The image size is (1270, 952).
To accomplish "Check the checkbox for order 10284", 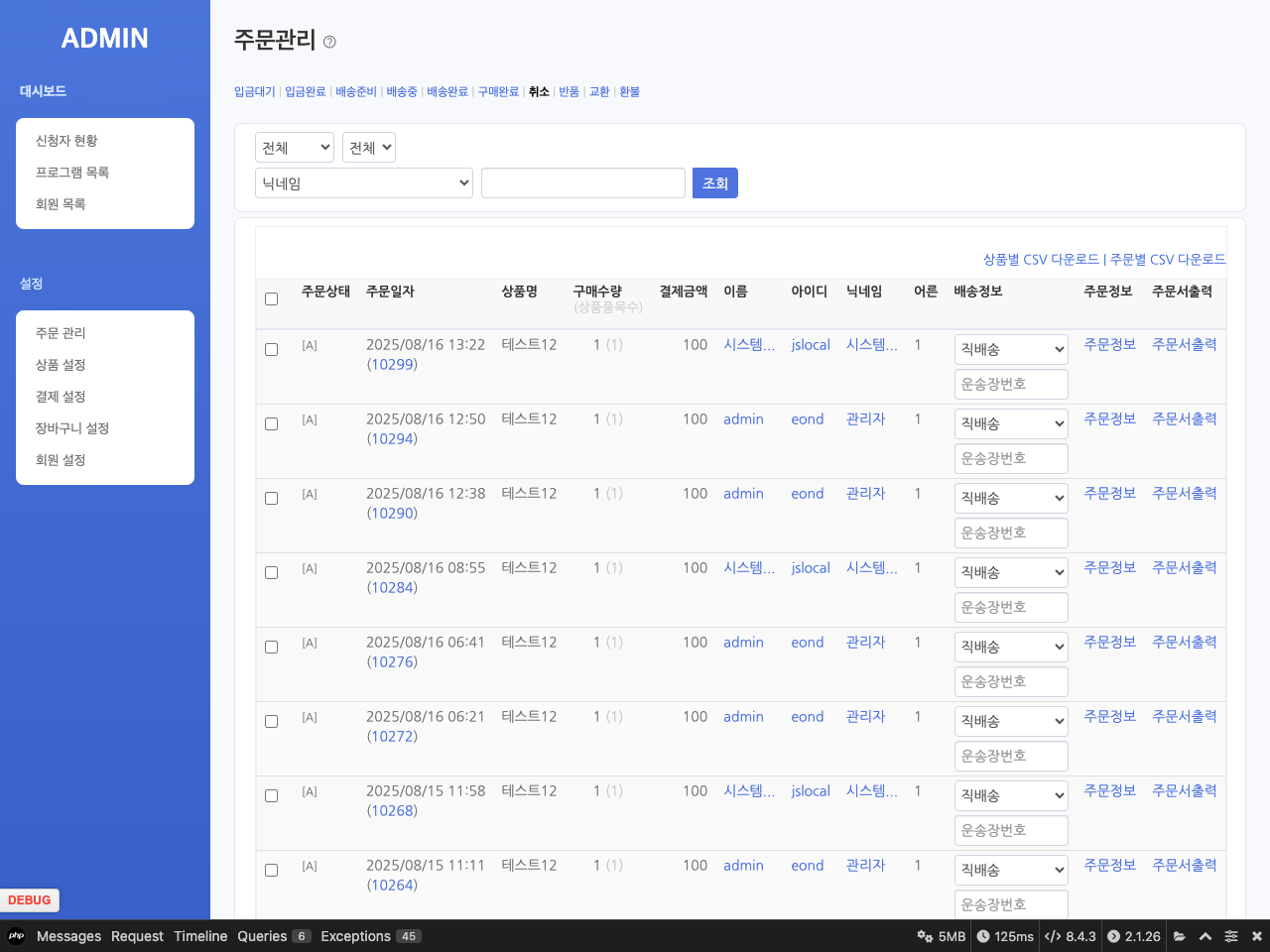I will [x=271, y=573].
